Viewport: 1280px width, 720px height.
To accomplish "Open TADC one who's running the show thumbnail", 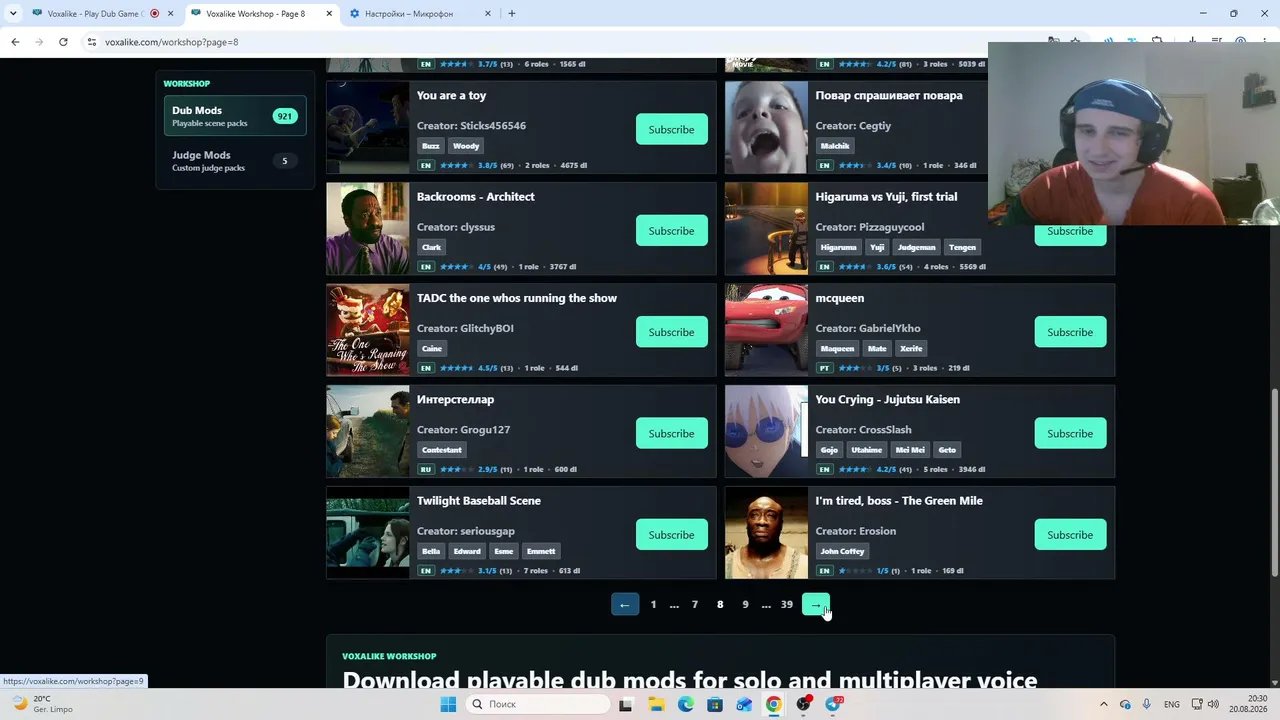I will 368,330.
